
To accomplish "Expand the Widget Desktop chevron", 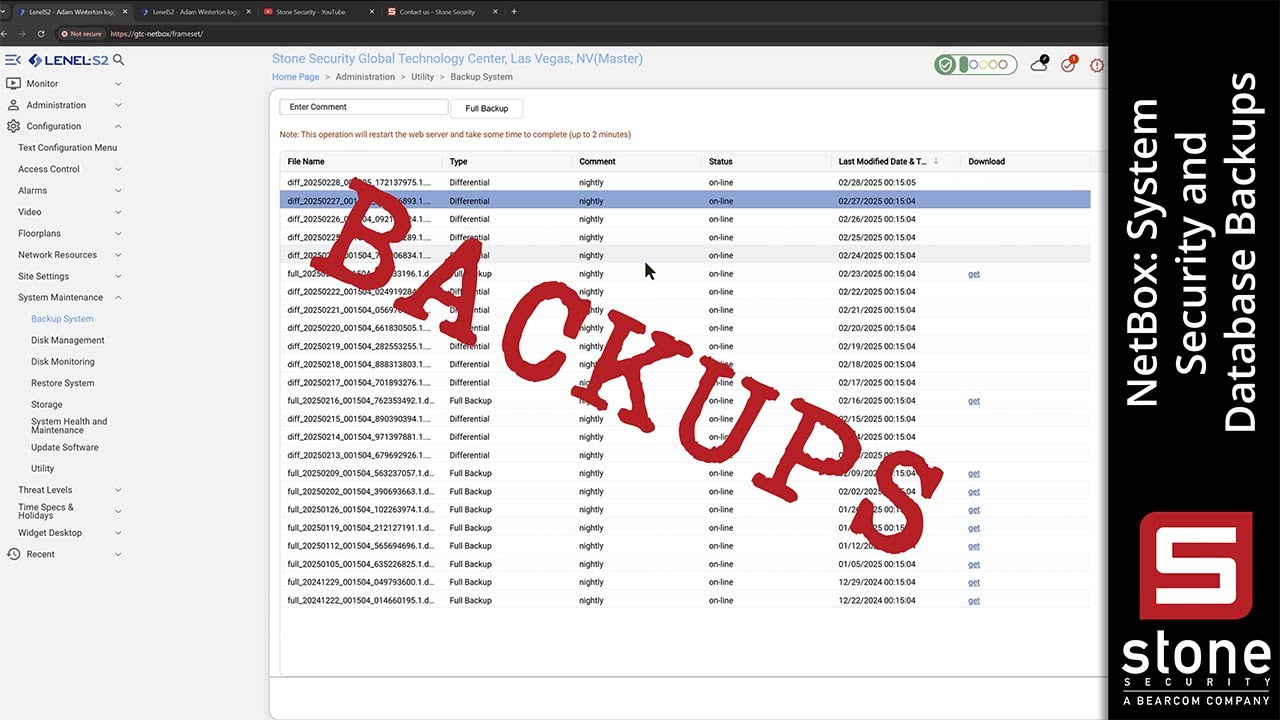I will pyautogui.click(x=118, y=533).
